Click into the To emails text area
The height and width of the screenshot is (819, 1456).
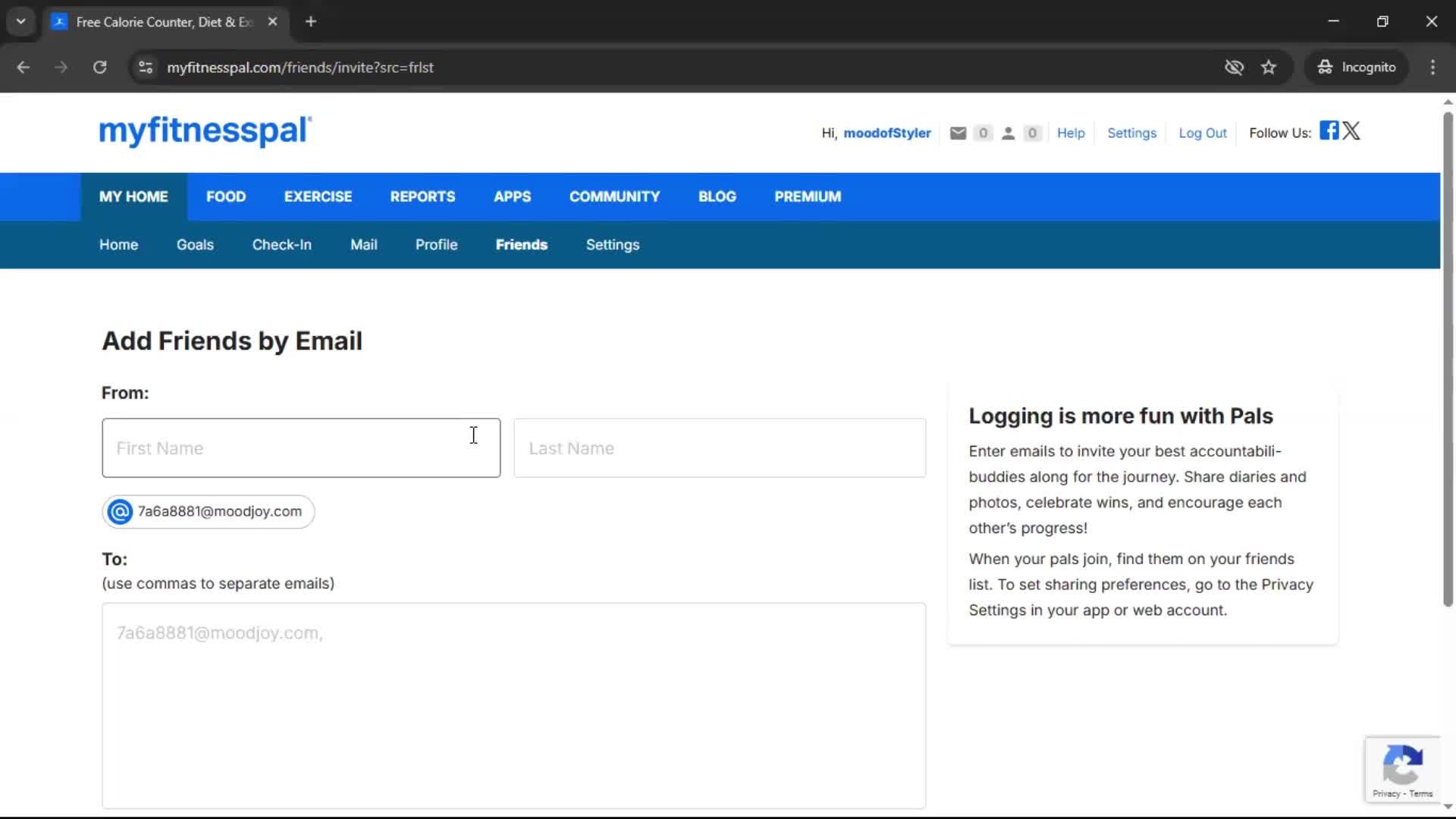[513, 706]
